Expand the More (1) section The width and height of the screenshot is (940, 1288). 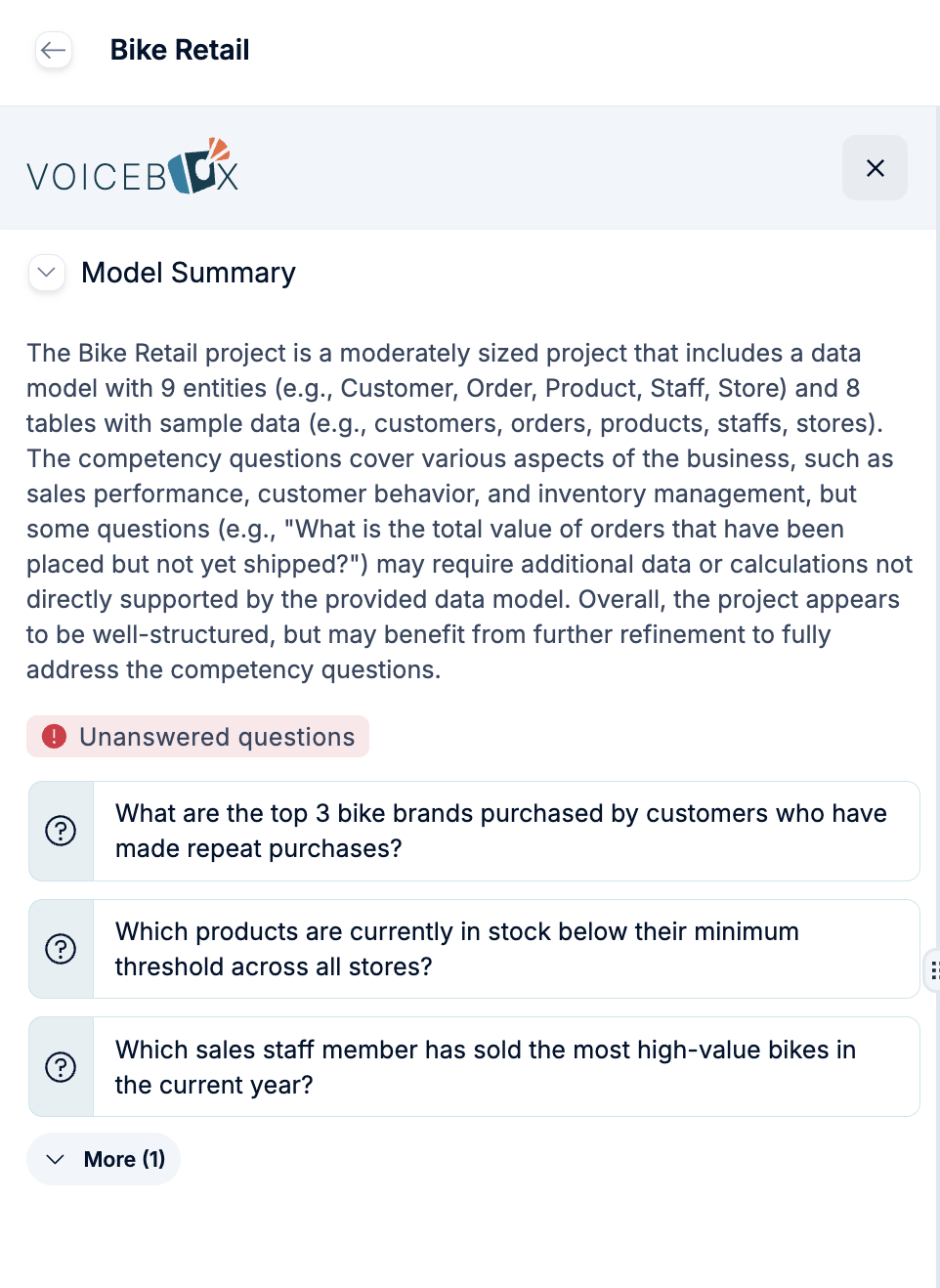point(104,1158)
